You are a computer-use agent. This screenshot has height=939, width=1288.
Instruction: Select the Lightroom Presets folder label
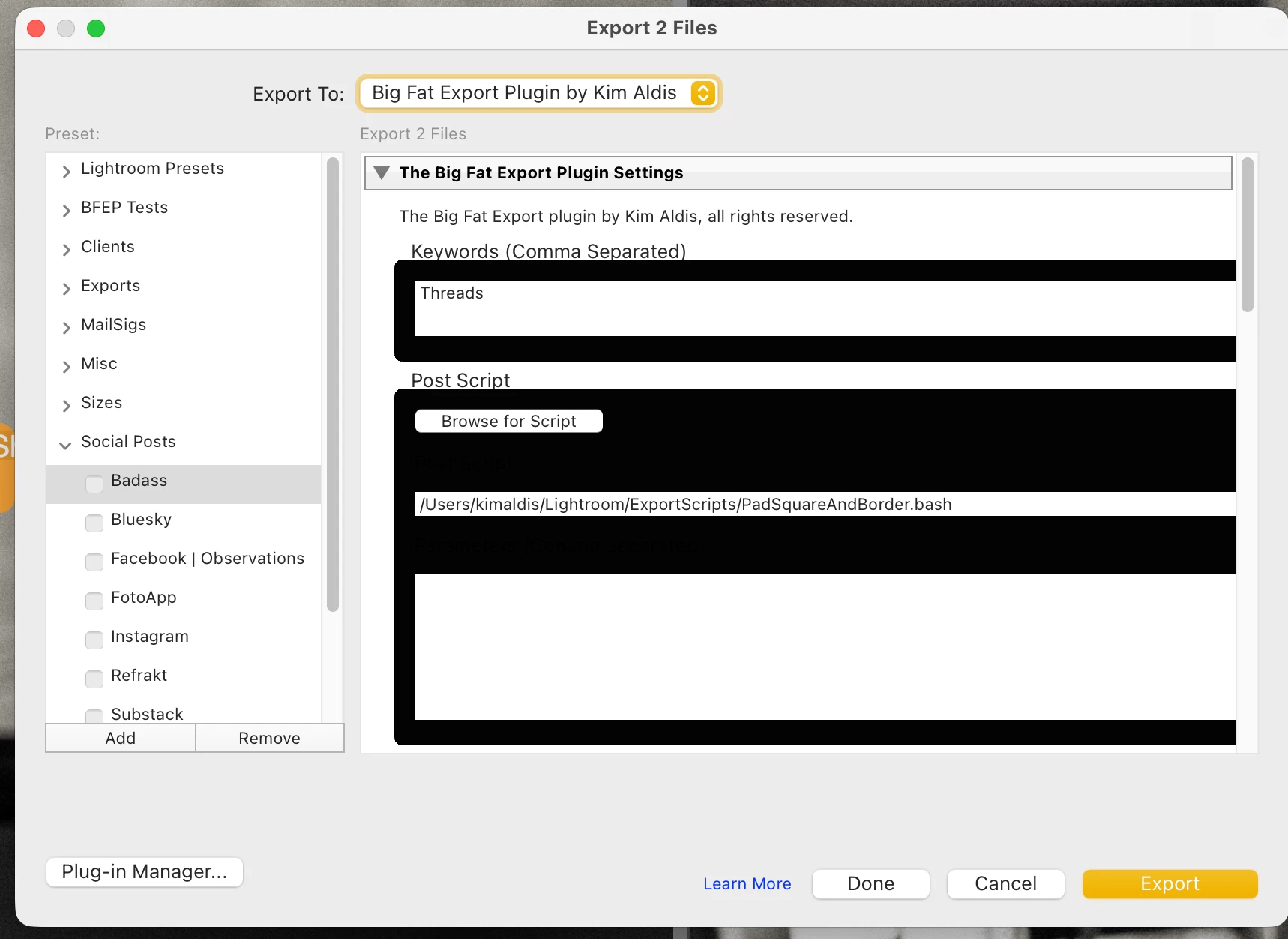point(153,169)
